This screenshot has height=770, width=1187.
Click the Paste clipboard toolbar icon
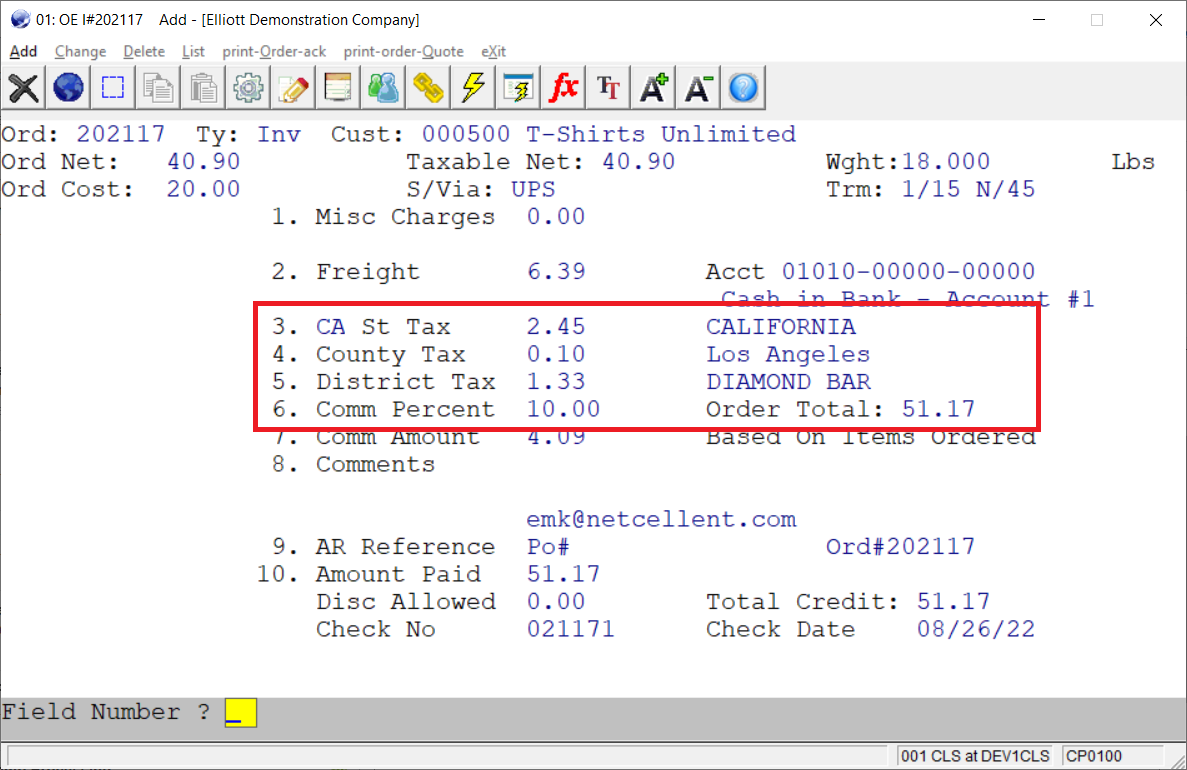[x=203, y=88]
